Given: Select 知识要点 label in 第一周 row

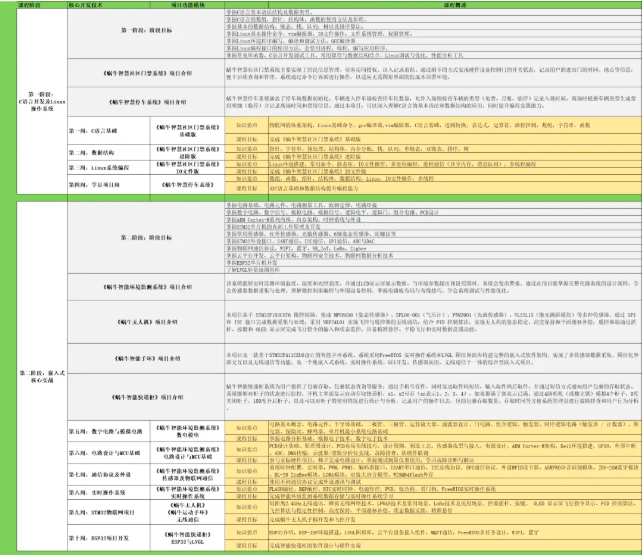Looking at the screenshot, I should coord(246,125).
